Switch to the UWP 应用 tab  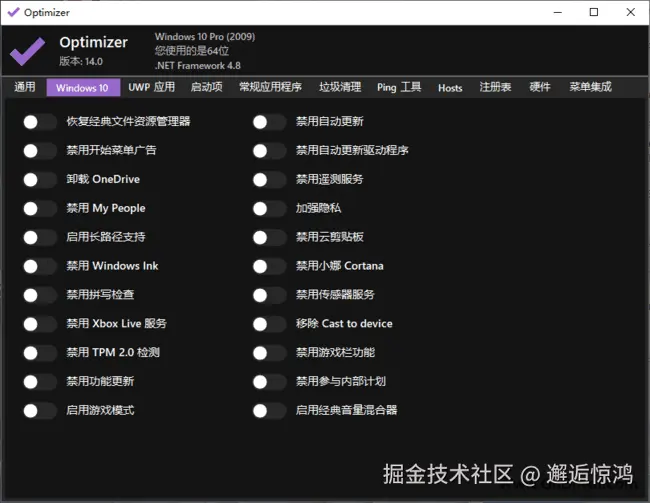(x=151, y=87)
